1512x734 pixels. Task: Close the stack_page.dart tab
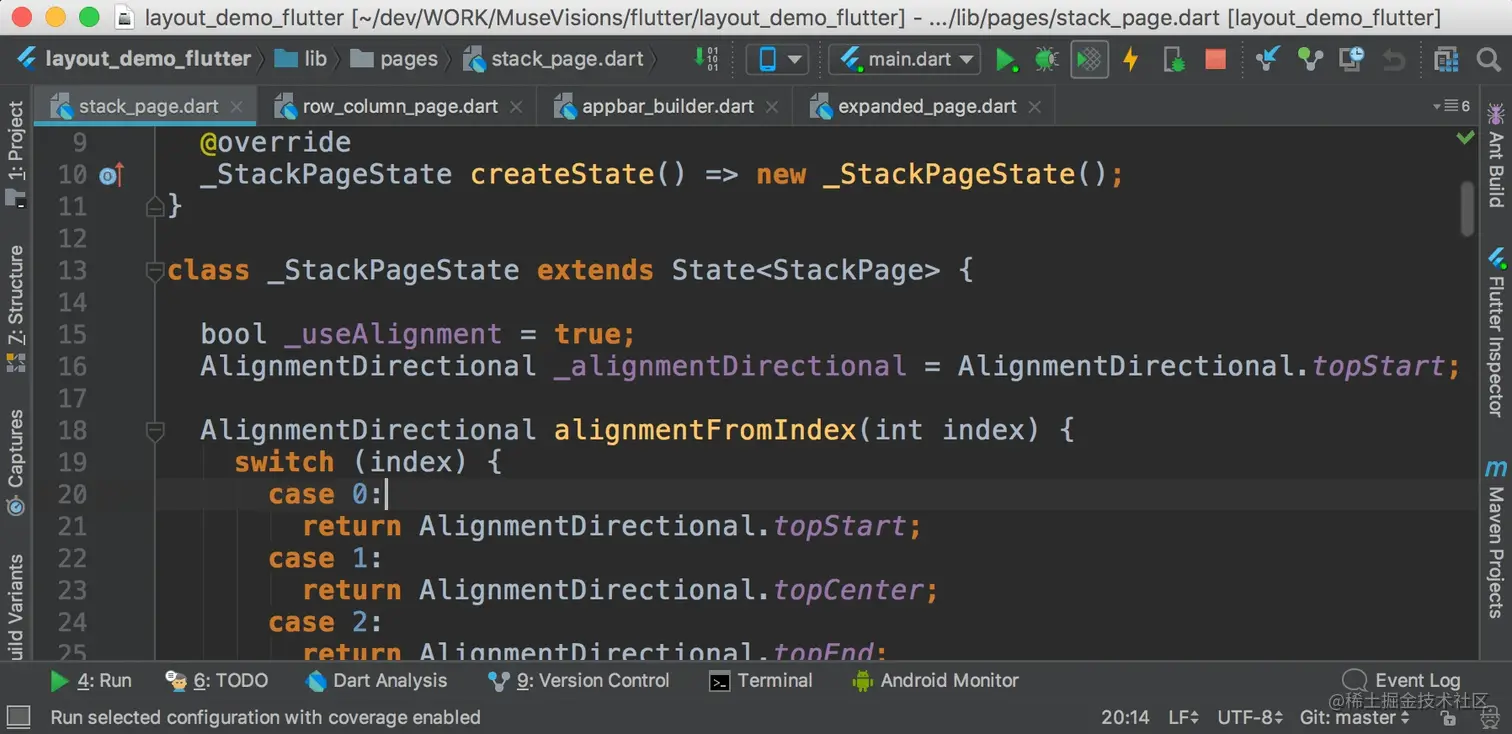[237, 107]
